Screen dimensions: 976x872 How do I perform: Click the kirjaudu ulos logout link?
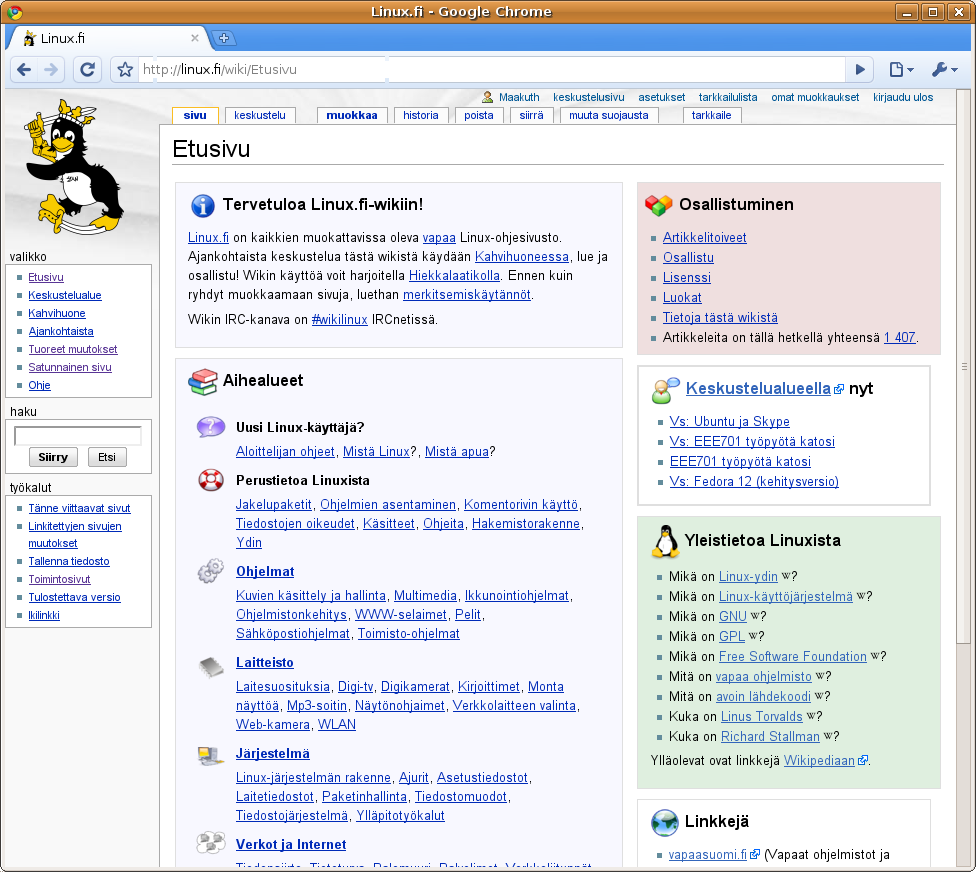pyautogui.click(x=903, y=97)
